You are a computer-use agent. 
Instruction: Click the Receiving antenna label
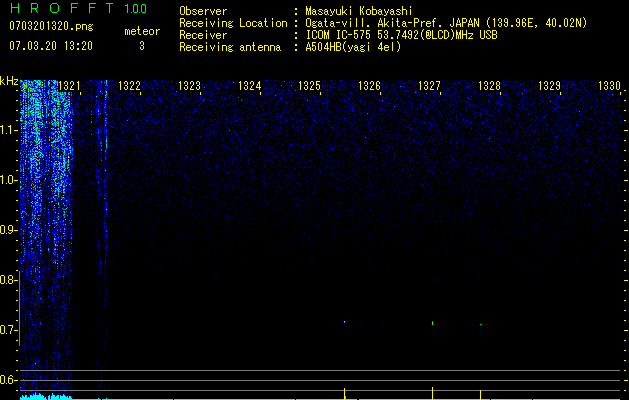(230, 47)
